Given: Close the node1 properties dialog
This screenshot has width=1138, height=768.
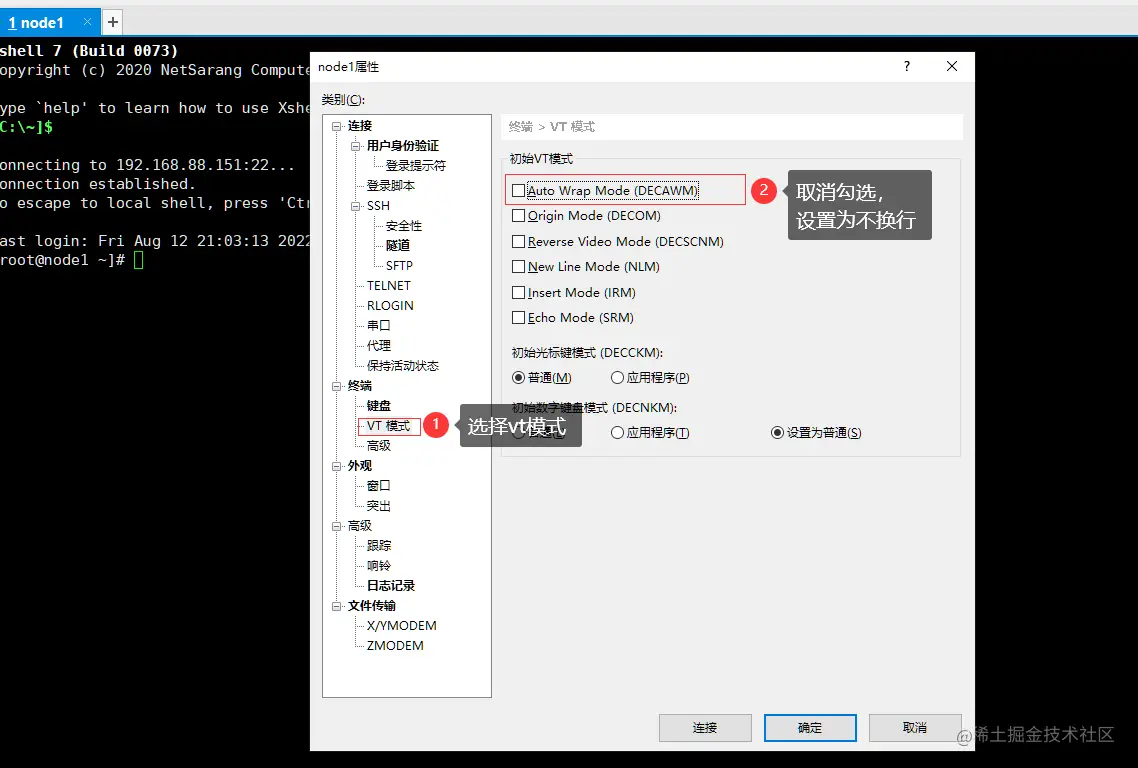Looking at the screenshot, I should (951, 66).
